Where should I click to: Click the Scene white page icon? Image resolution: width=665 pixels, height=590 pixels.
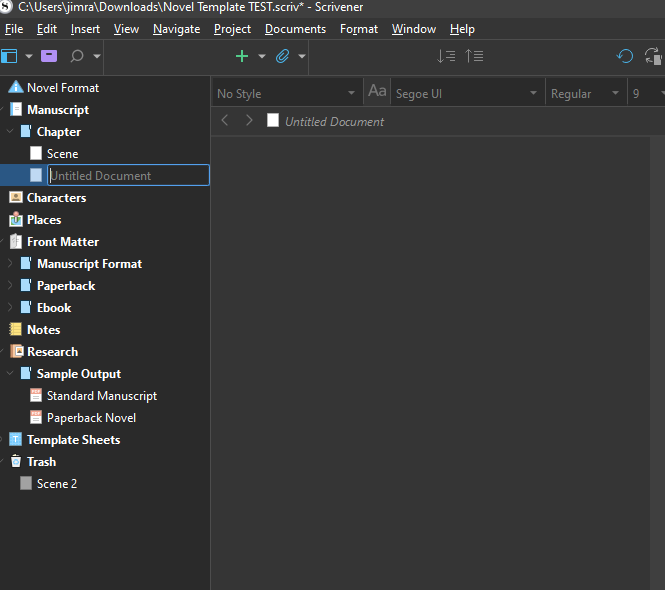pyautogui.click(x=36, y=153)
